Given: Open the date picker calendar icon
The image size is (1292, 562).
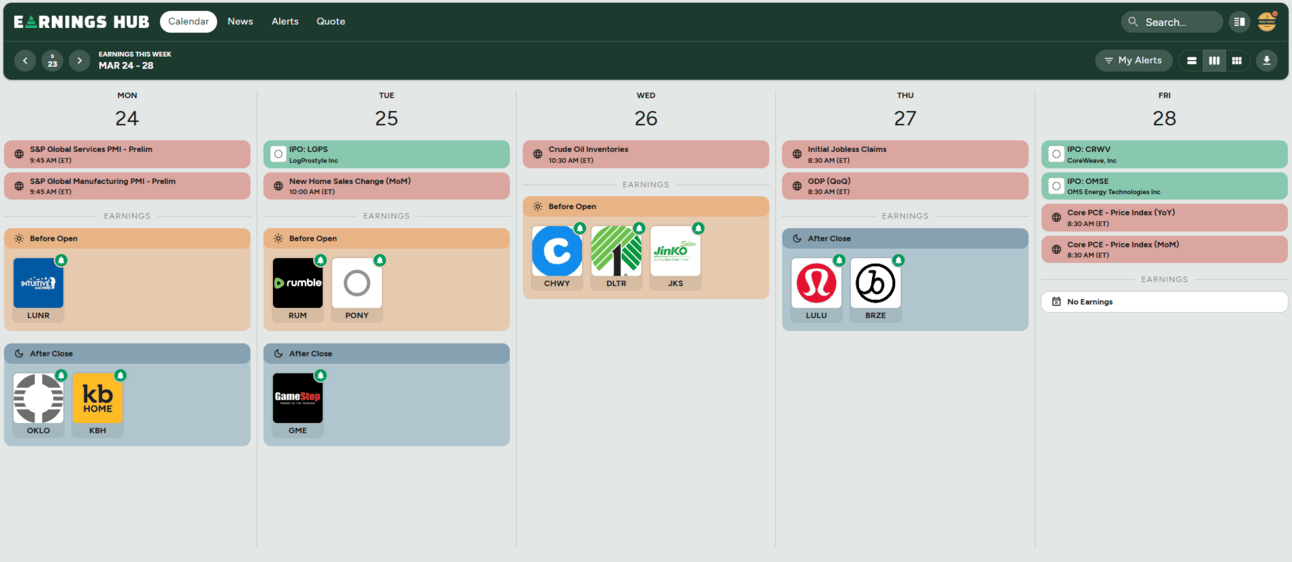Looking at the screenshot, I should (x=52, y=61).
